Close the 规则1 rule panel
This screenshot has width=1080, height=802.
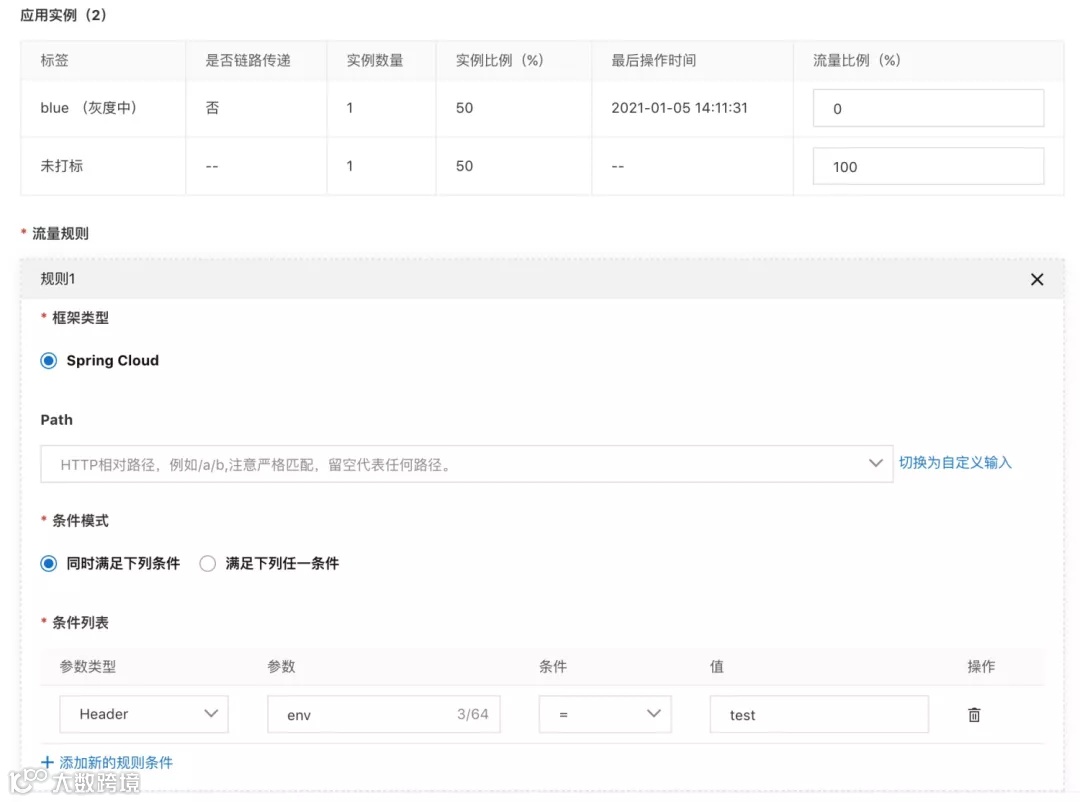[1037, 279]
